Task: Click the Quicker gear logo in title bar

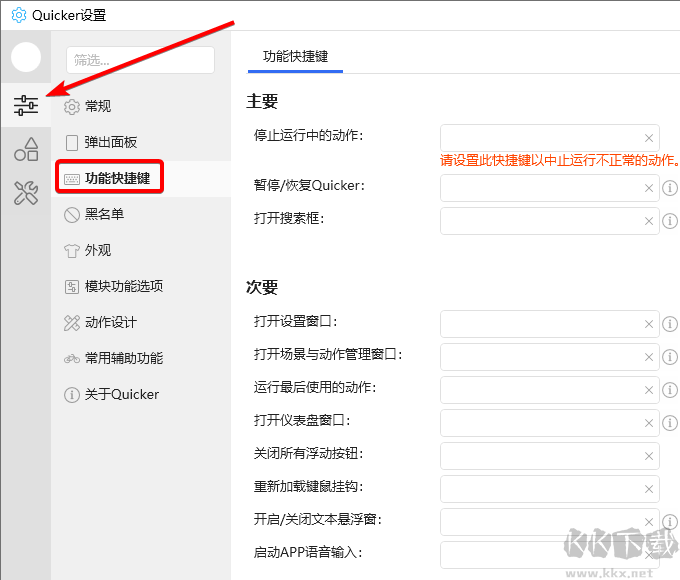Action: (19, 15)
